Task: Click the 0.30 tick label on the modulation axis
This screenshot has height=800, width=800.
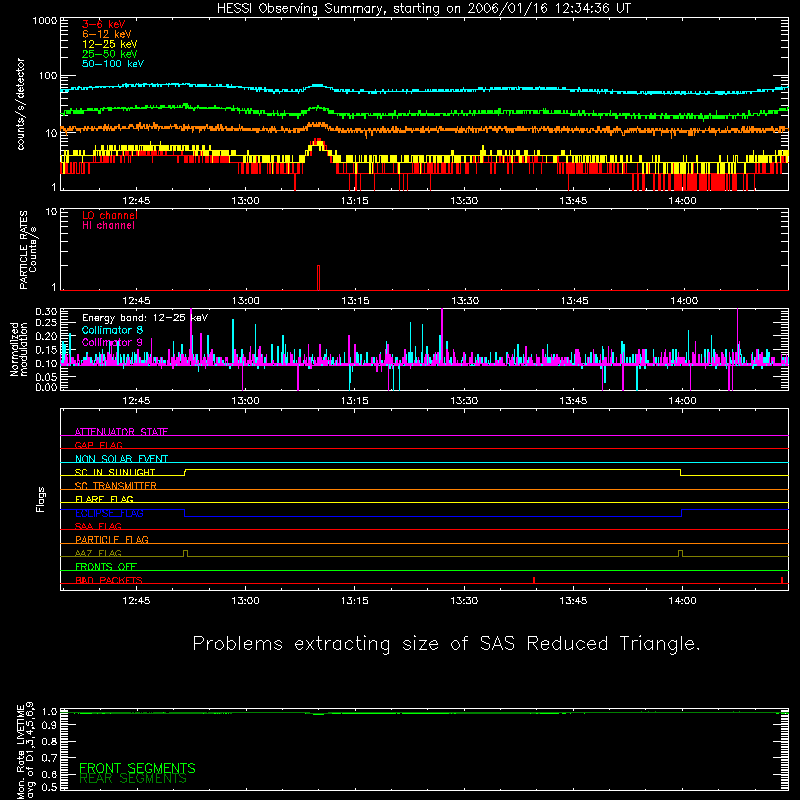Action: [x=46, y=312]
